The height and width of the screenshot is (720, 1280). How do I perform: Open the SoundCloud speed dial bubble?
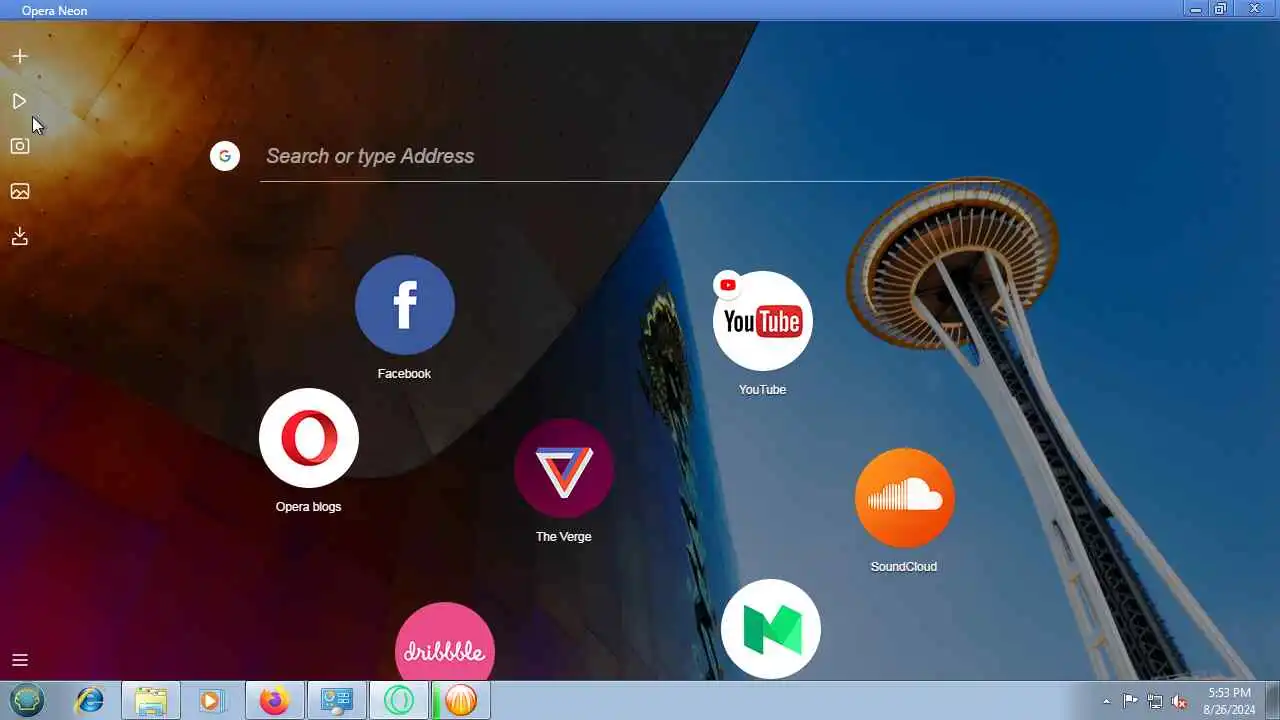pyautogui.click(x=905, y=498)
